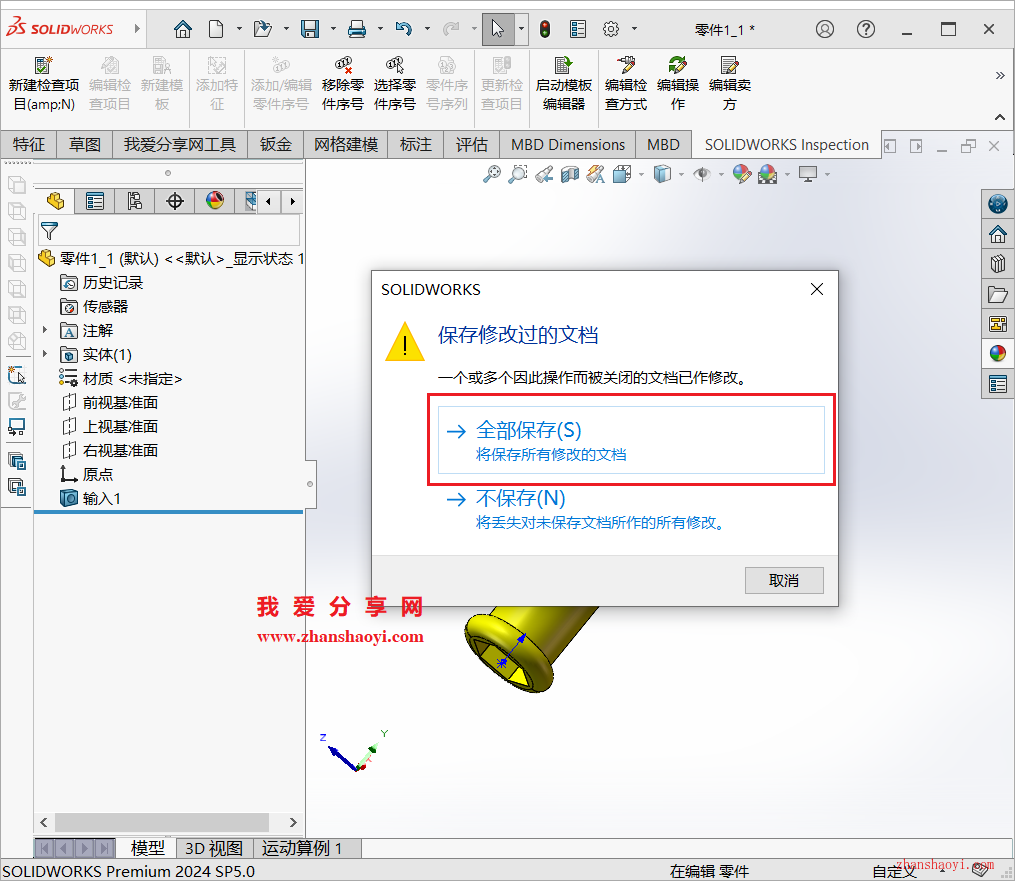Click Edit Appearance icon in view toolbar

(742, 174)
